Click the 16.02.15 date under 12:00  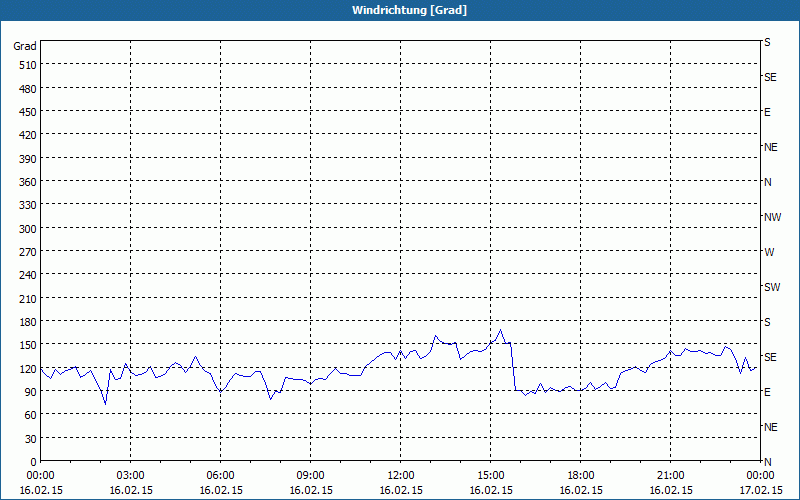click(401, 490)
